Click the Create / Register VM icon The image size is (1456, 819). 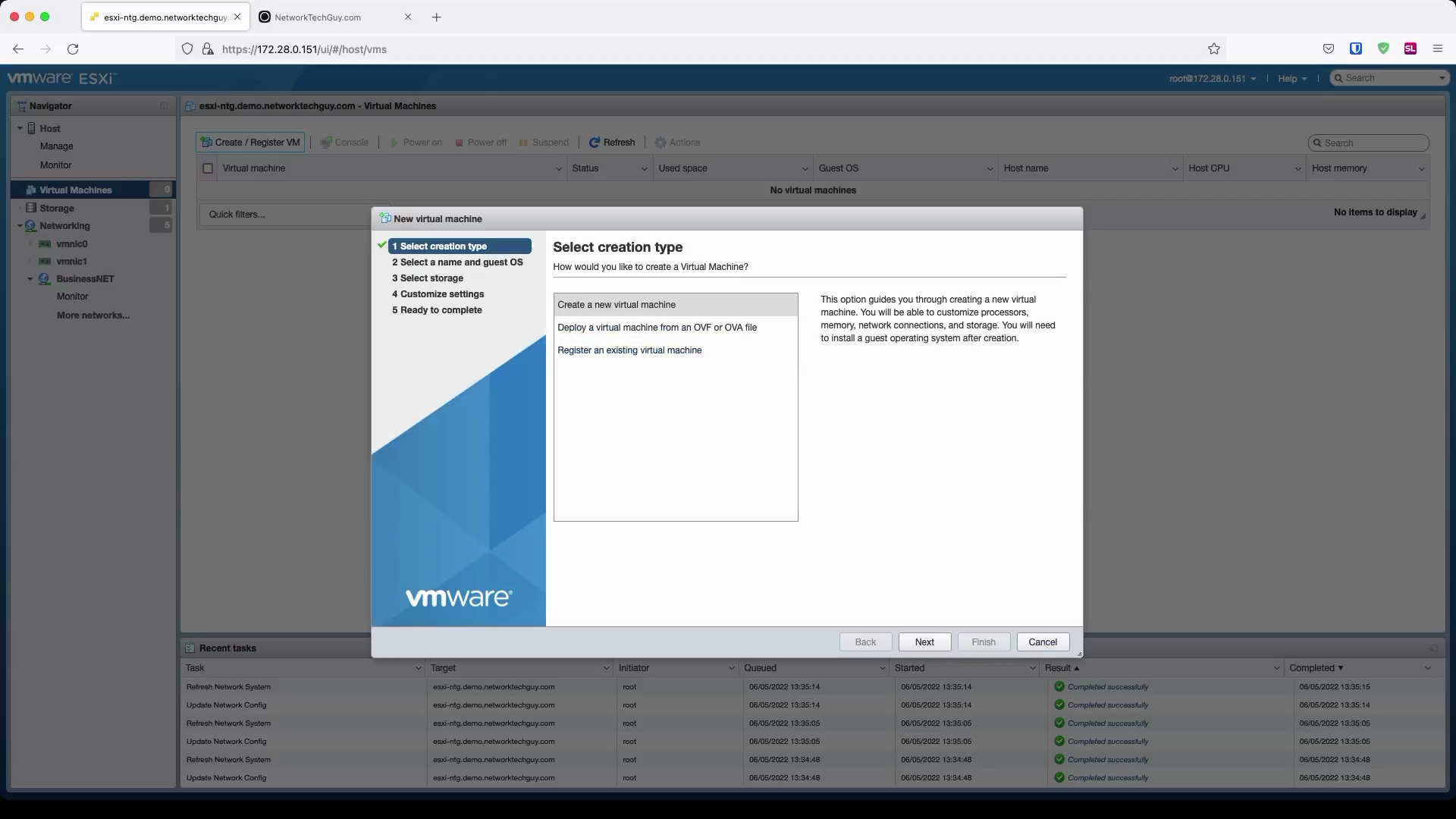[x=206, y=143]
